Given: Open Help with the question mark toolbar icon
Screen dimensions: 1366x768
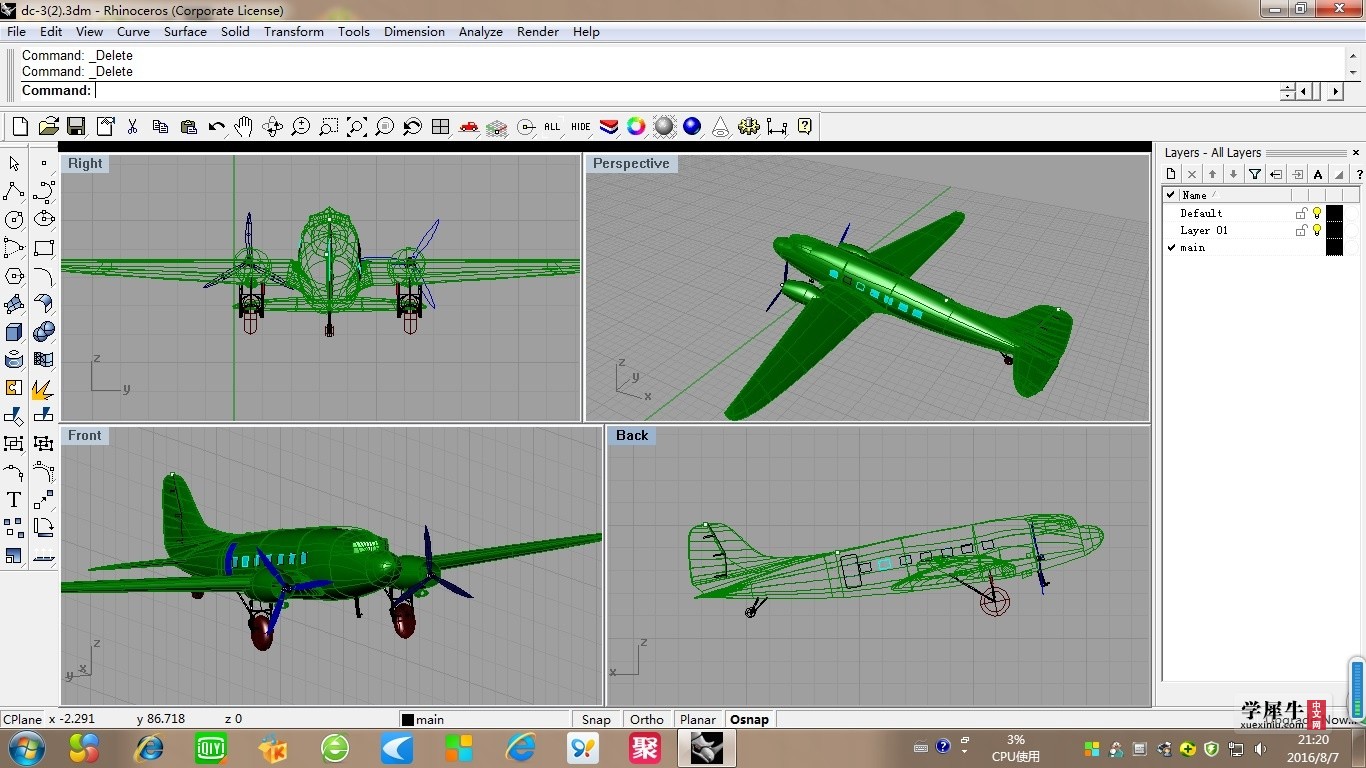Looking at the screenshot, I should coord(804,127).
